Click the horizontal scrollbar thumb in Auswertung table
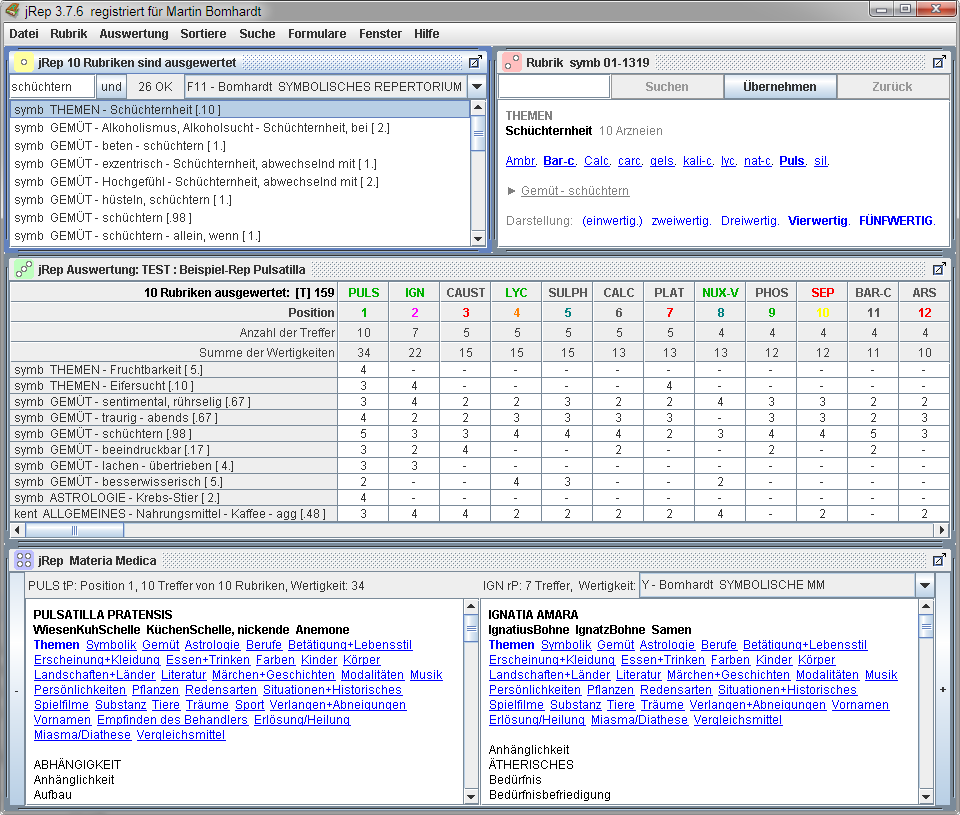The image size is (960, 815). point(74,530)
